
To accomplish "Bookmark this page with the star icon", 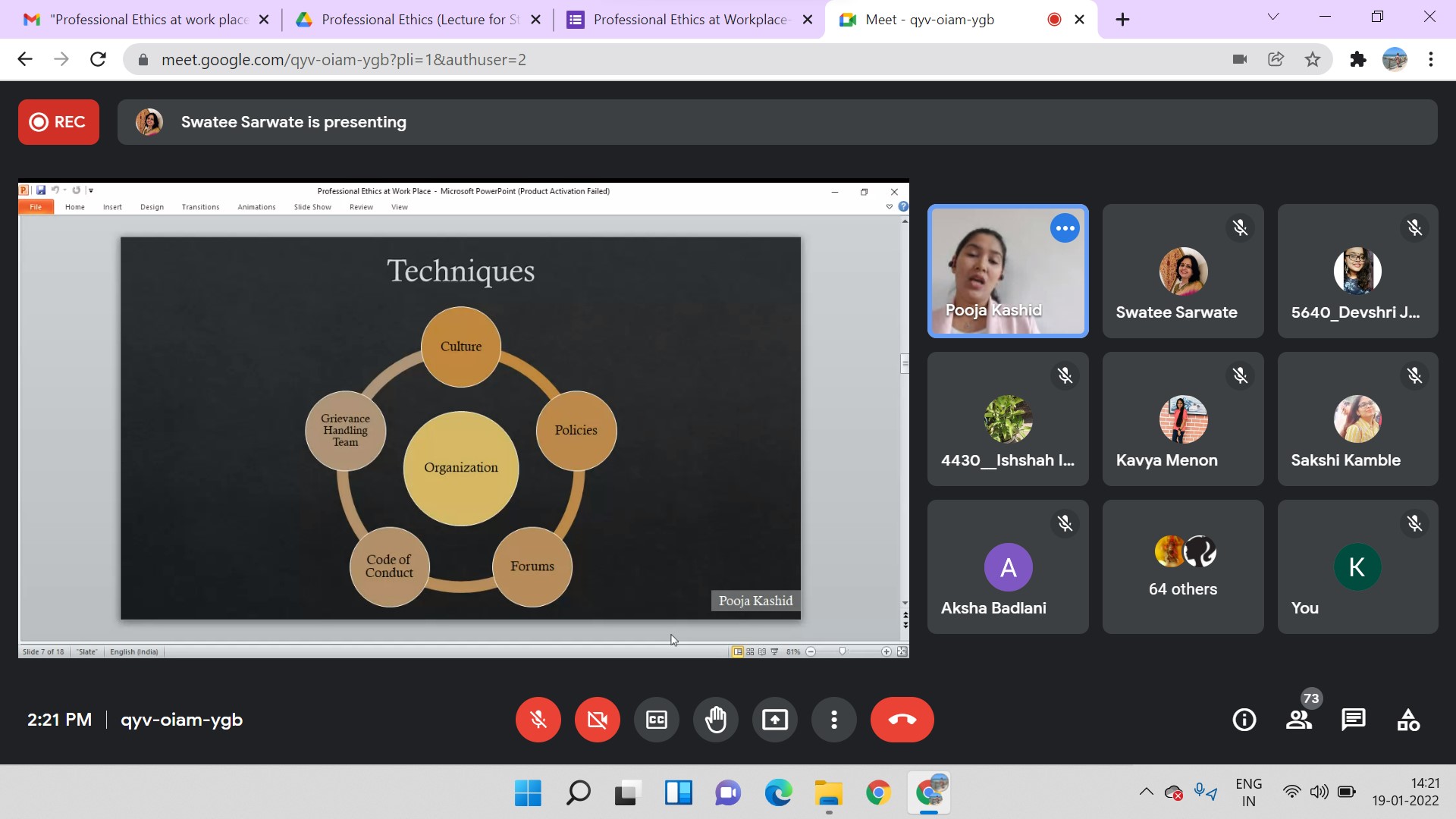I will click(1313, 59).
